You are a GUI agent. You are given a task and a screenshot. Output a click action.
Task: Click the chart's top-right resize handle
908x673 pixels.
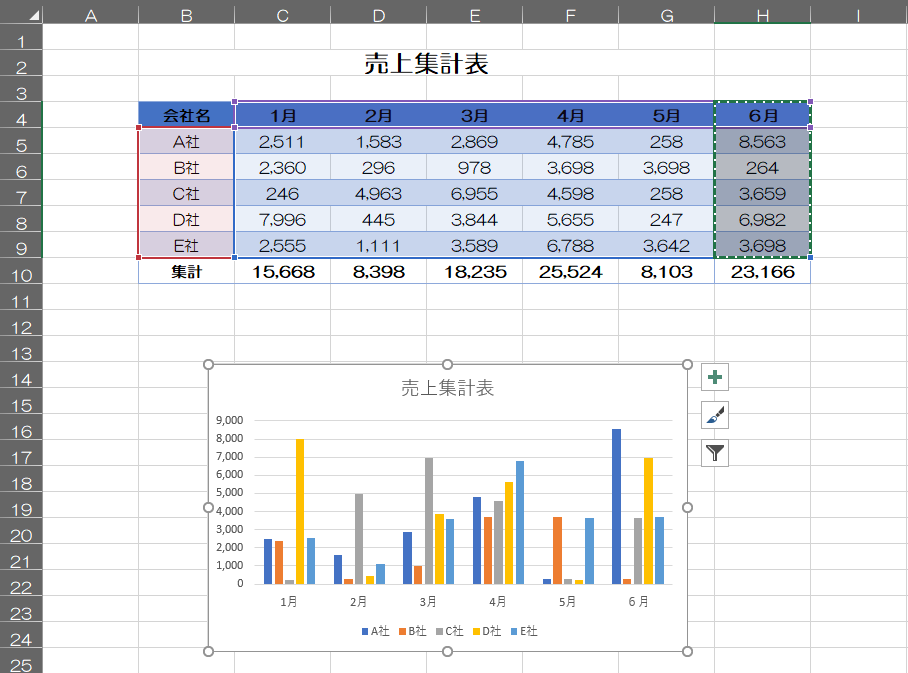pyautogui.click(x=687, y=364)
